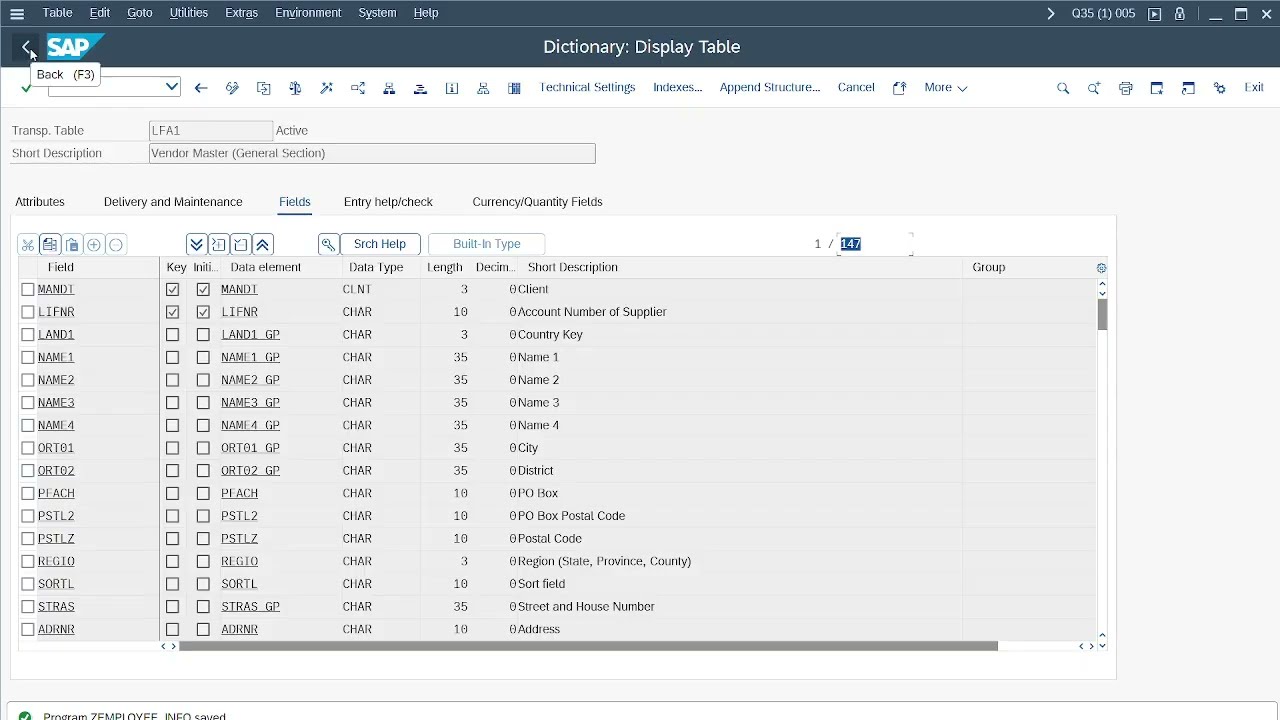Click the Display Object List hierarchy icon
This screenshot has width=1280, height=720.
(389, 88)
